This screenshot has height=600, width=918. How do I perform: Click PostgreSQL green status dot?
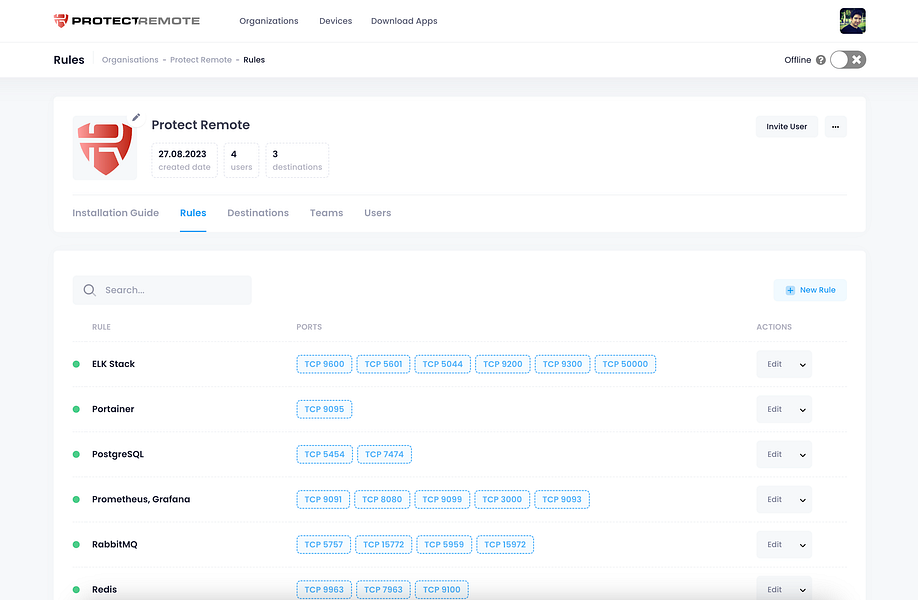pyautogui.click(x=76, y=454)
